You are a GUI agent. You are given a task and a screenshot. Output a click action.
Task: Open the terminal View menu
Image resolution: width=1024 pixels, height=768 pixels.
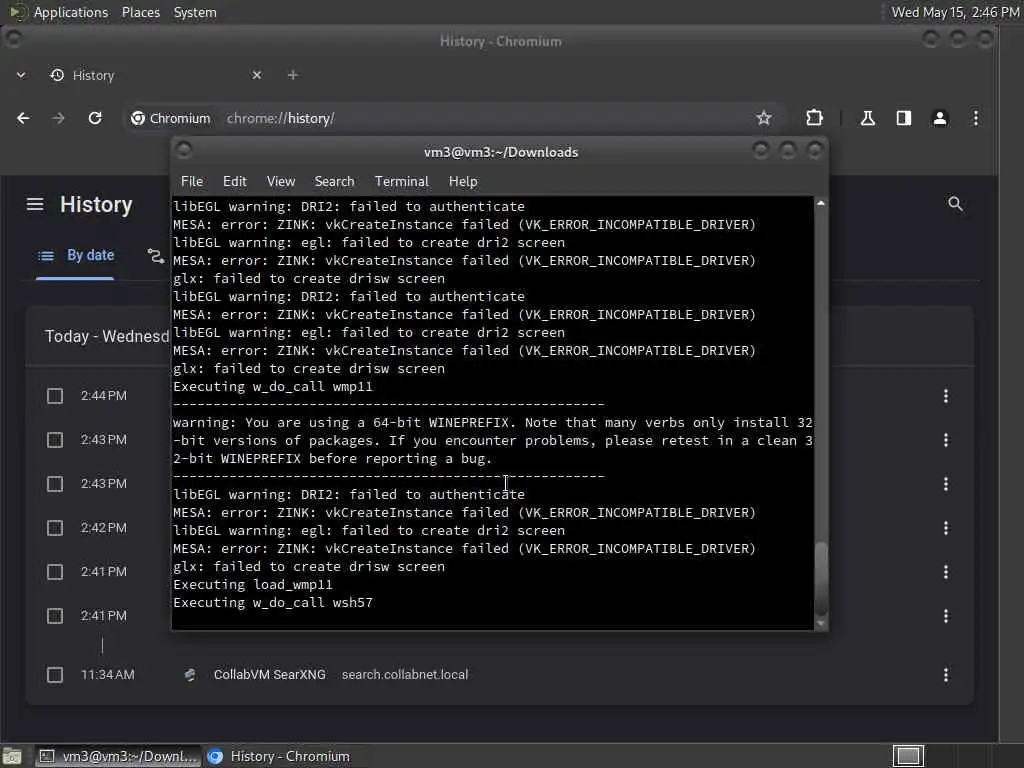(x=281, y=182)
